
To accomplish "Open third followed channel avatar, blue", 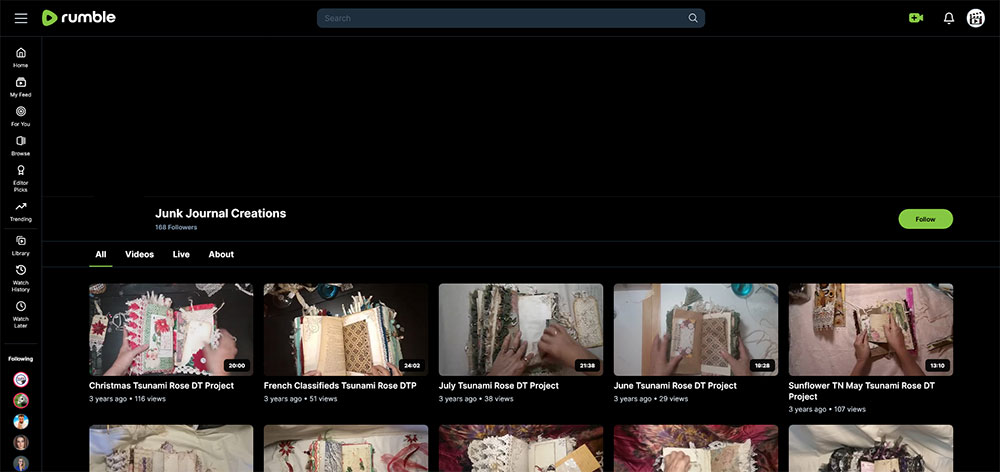I will [x=21, y=422].
